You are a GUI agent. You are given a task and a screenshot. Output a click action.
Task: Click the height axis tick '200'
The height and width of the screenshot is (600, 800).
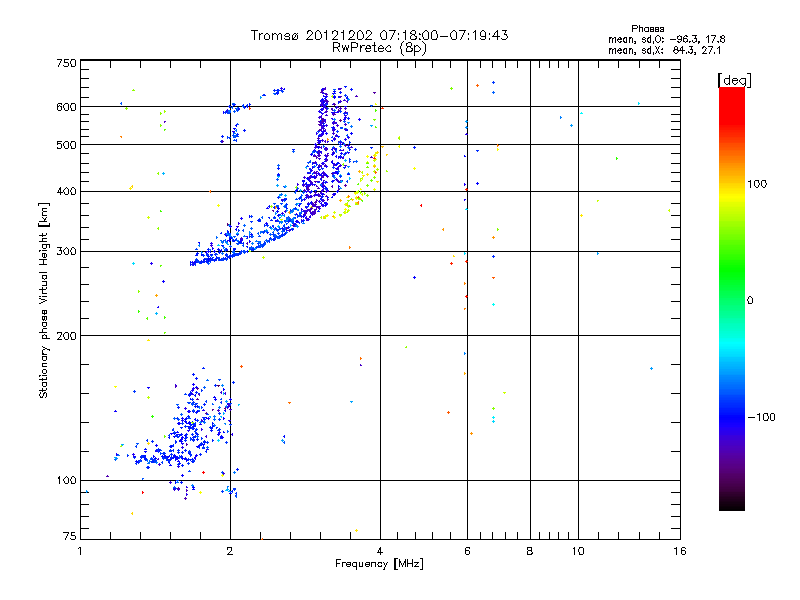pyautogui.click(x=66, y=336)
